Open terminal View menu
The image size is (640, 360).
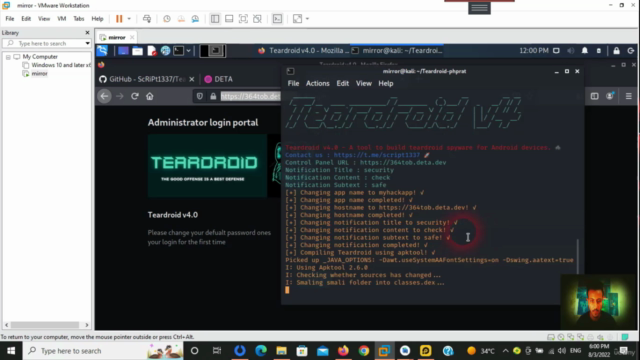click(364, 83)
